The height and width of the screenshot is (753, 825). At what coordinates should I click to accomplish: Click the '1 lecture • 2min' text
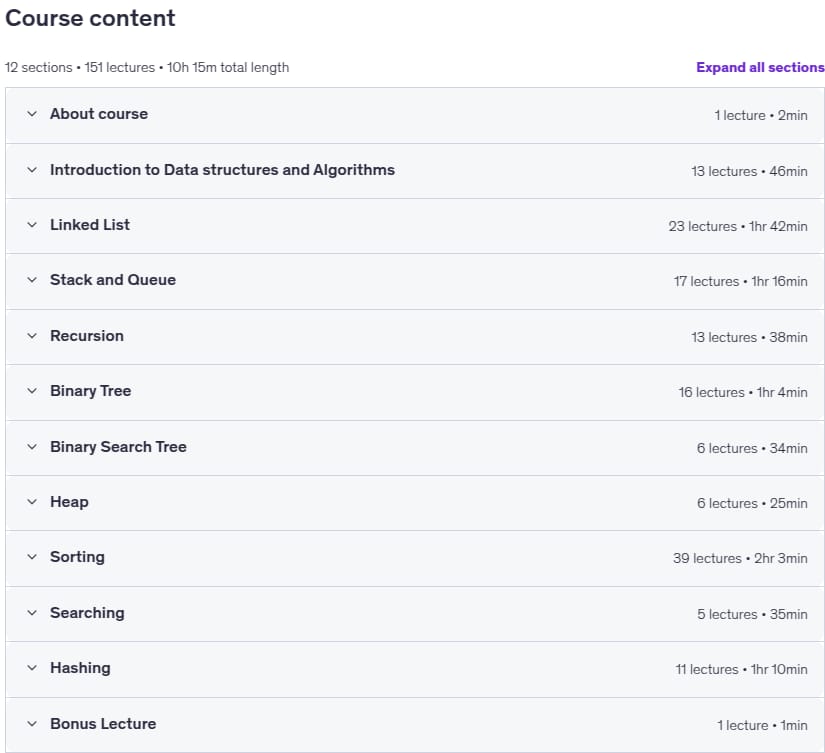761,116
